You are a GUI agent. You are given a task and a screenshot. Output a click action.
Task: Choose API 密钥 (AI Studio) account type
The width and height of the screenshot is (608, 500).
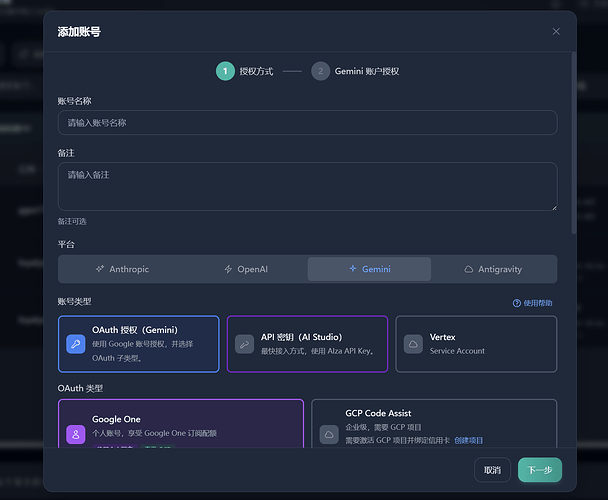307,344
